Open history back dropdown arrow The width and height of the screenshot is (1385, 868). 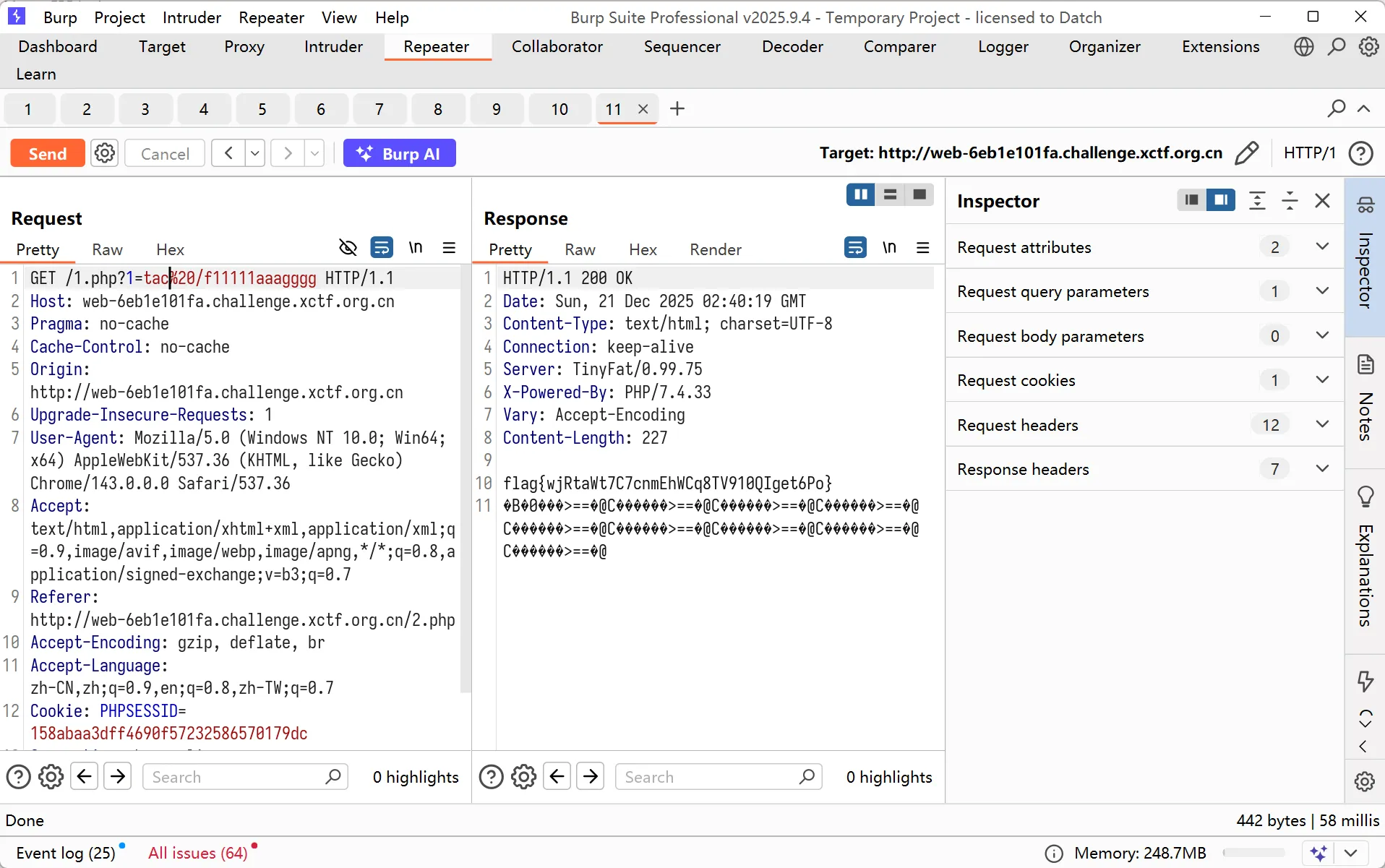pos(255,153)
